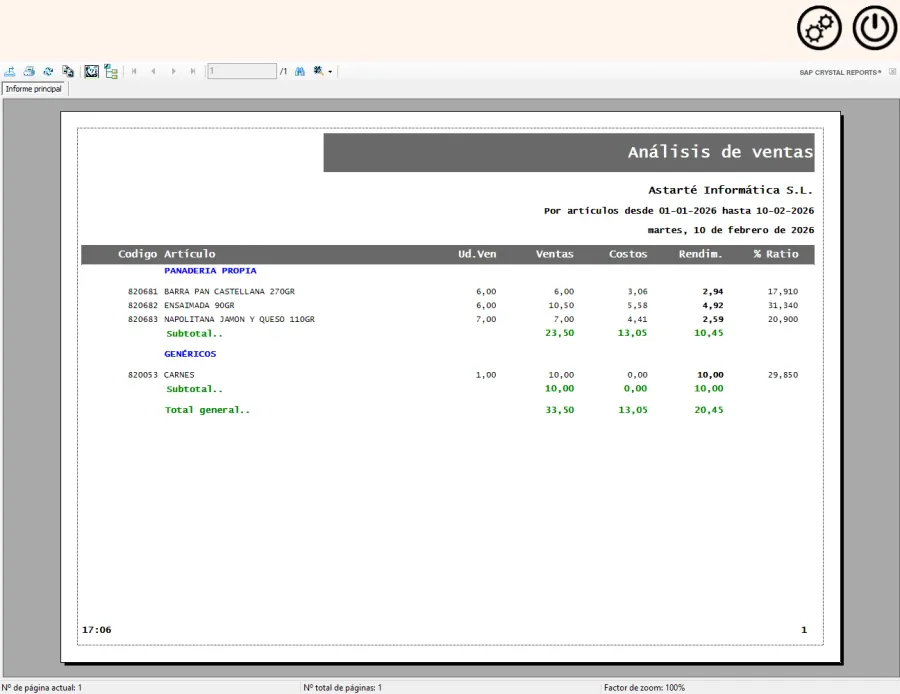Click the page number input field
This screenshot has height=694, width=900.
click(242, 71)
